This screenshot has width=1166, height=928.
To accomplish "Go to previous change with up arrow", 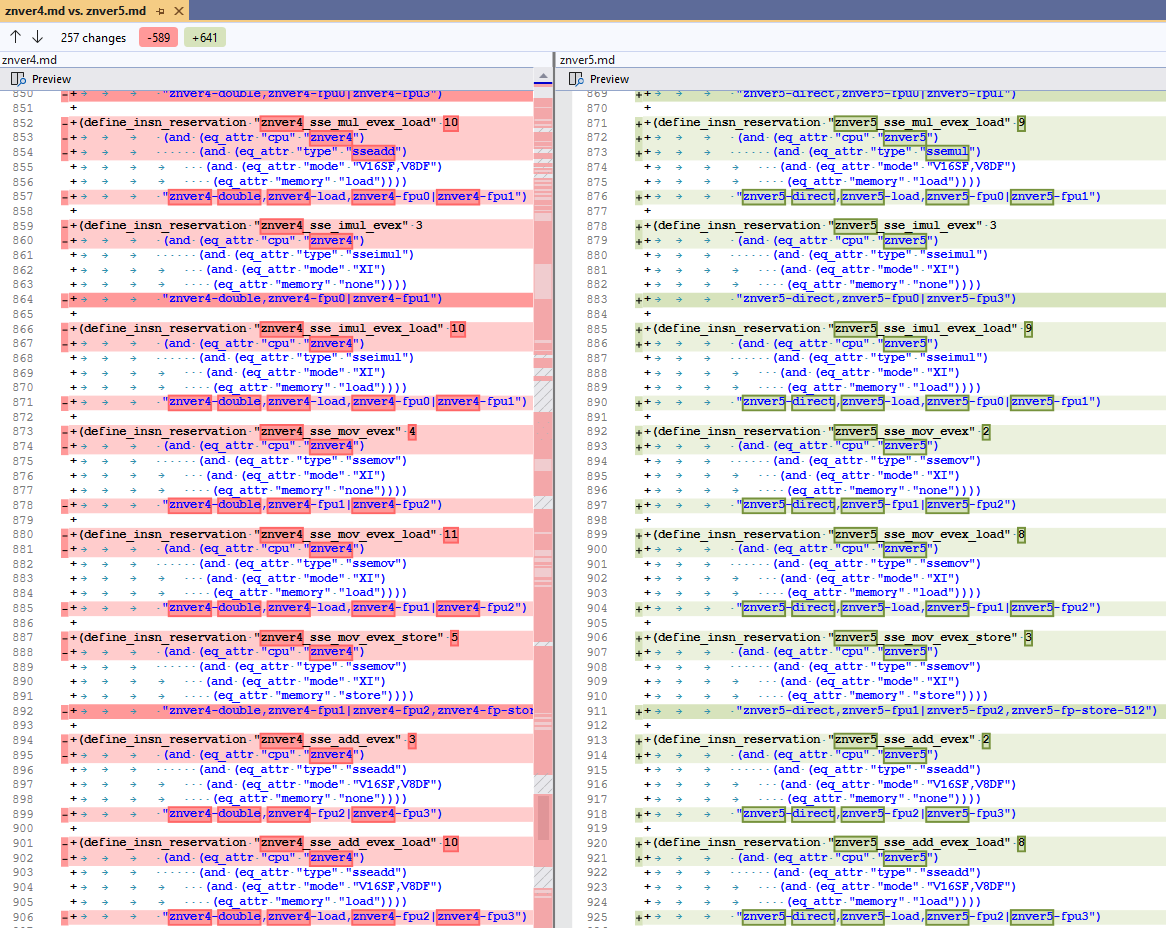I will tap(16, 36).
